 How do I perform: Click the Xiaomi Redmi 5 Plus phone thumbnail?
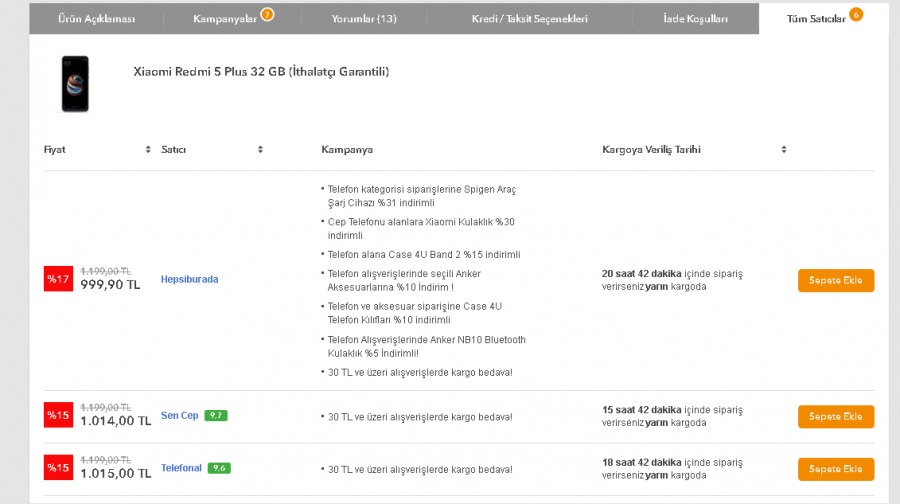pos(74,84)
